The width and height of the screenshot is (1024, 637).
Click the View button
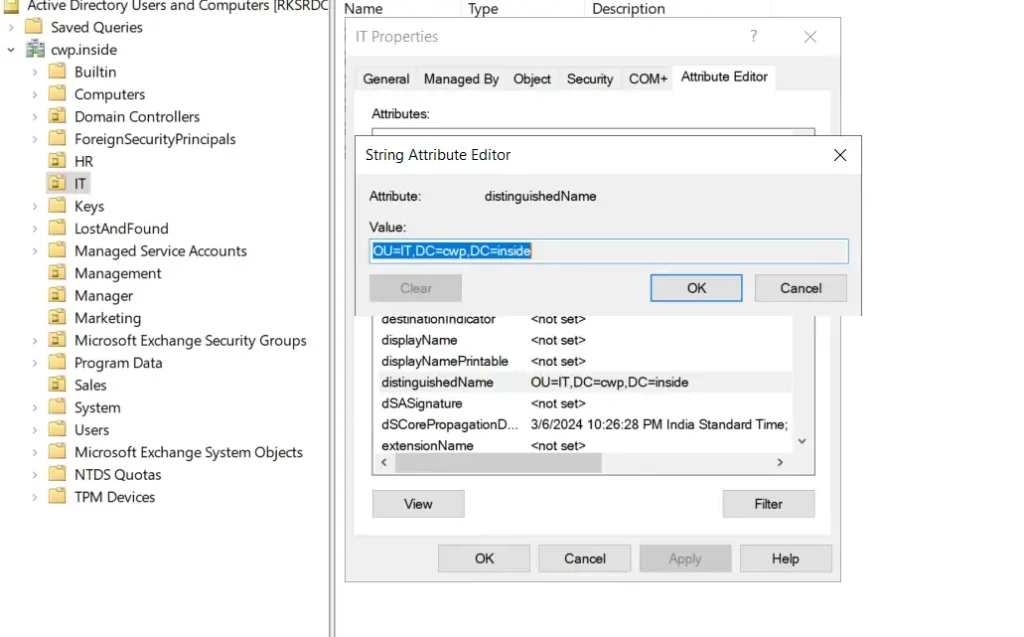click(418, 504)
